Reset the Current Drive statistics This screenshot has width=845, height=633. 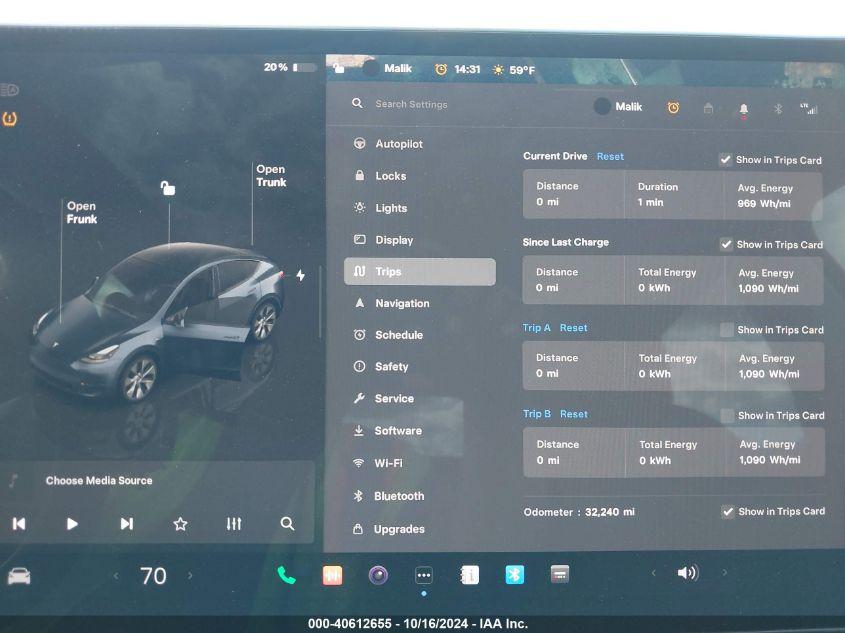click(610, 156)
